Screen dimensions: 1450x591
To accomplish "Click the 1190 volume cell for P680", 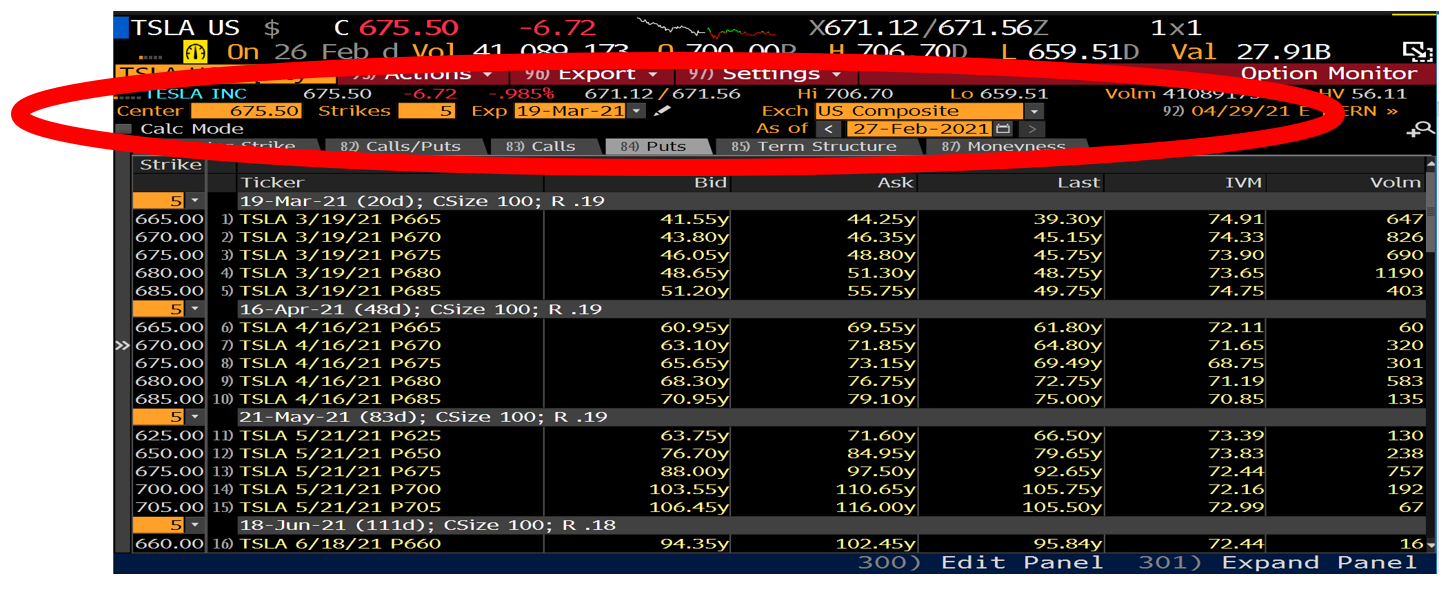I will click(1398, 272).
